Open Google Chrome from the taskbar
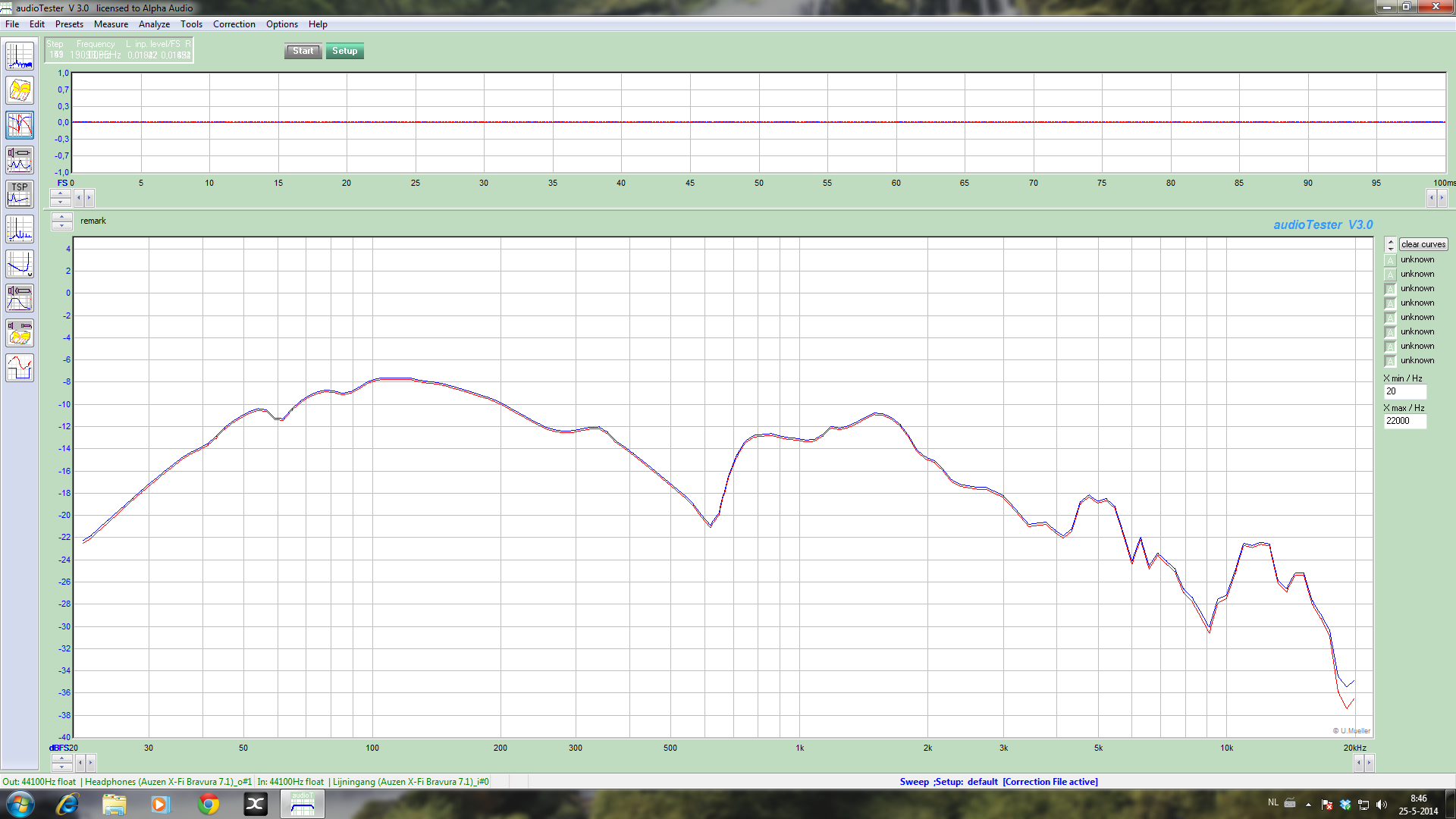 [x=209, y=804]
